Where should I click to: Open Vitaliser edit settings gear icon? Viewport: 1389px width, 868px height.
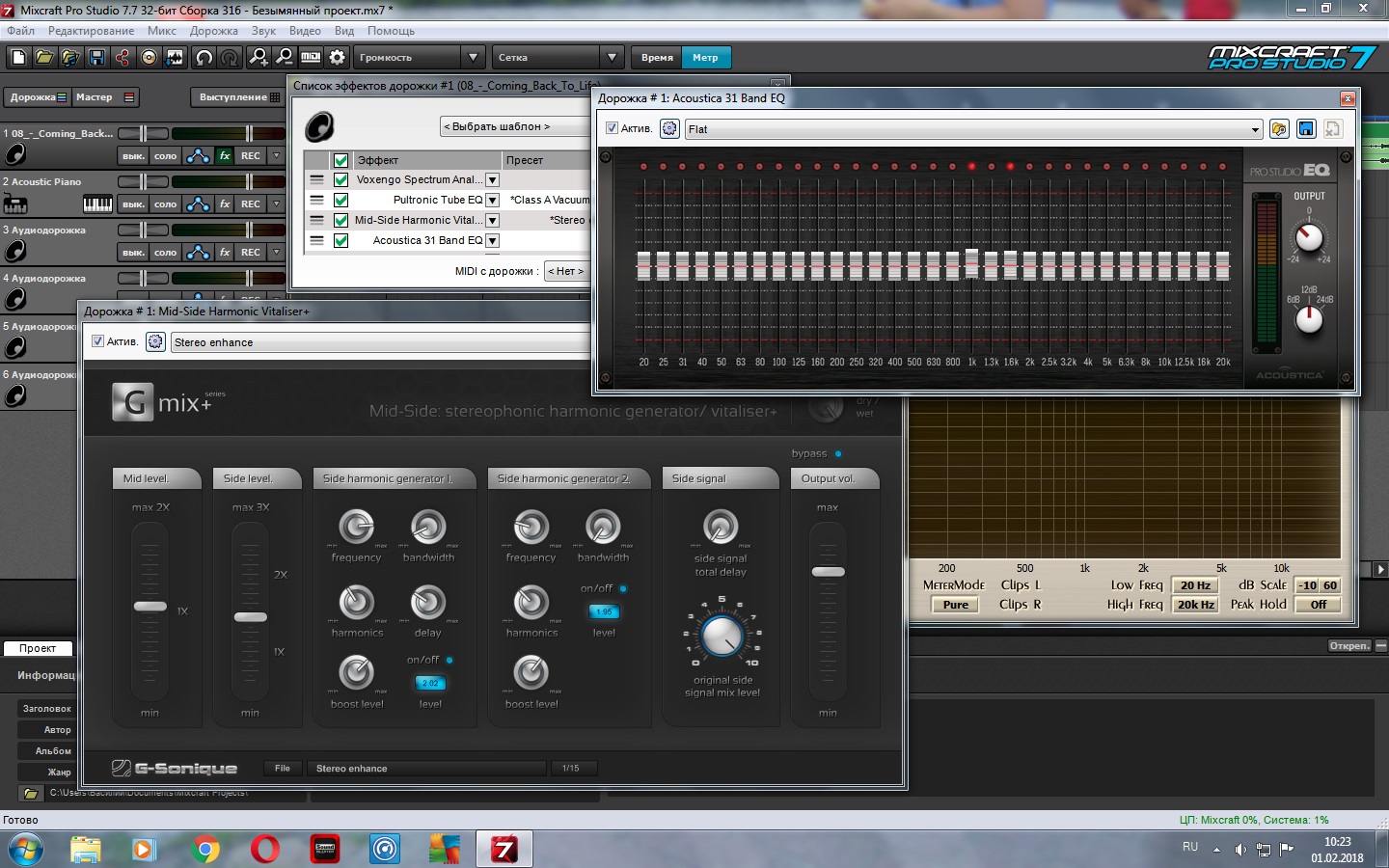point(155,341)
